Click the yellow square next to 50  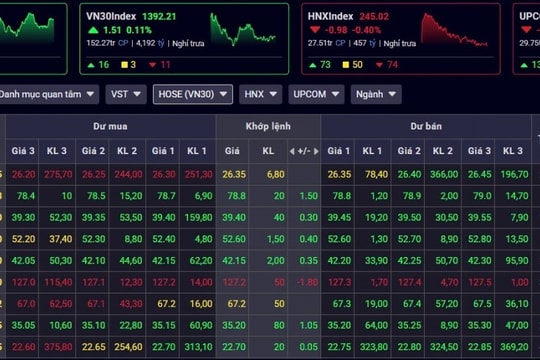pyautogui.click(x=346, y=65)
